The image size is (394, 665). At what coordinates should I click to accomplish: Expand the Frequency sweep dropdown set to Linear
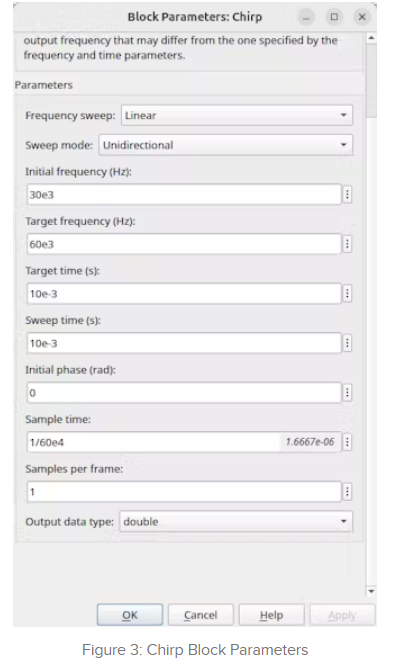(237, 115)
